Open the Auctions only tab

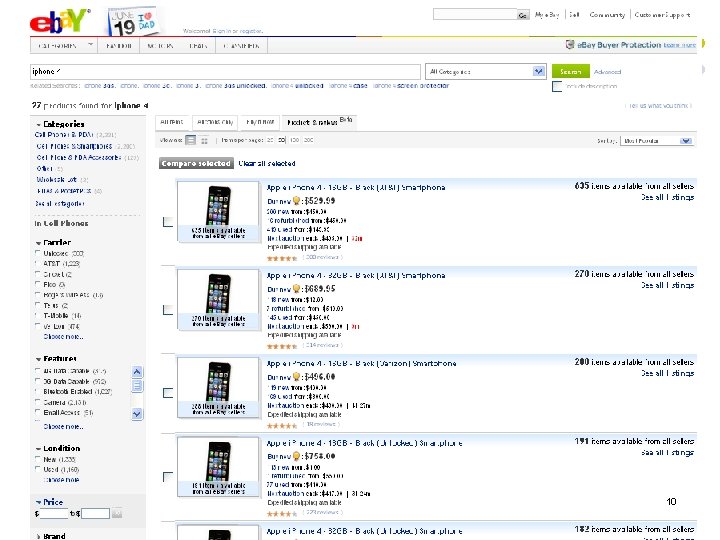click(x=215, y=122)
